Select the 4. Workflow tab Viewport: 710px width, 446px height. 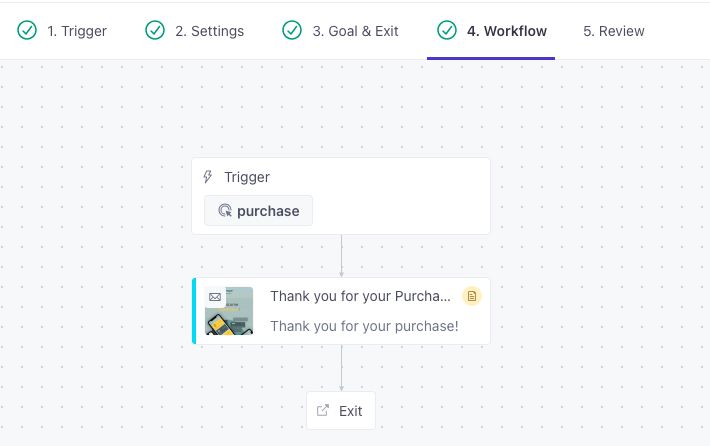(506, 31)
